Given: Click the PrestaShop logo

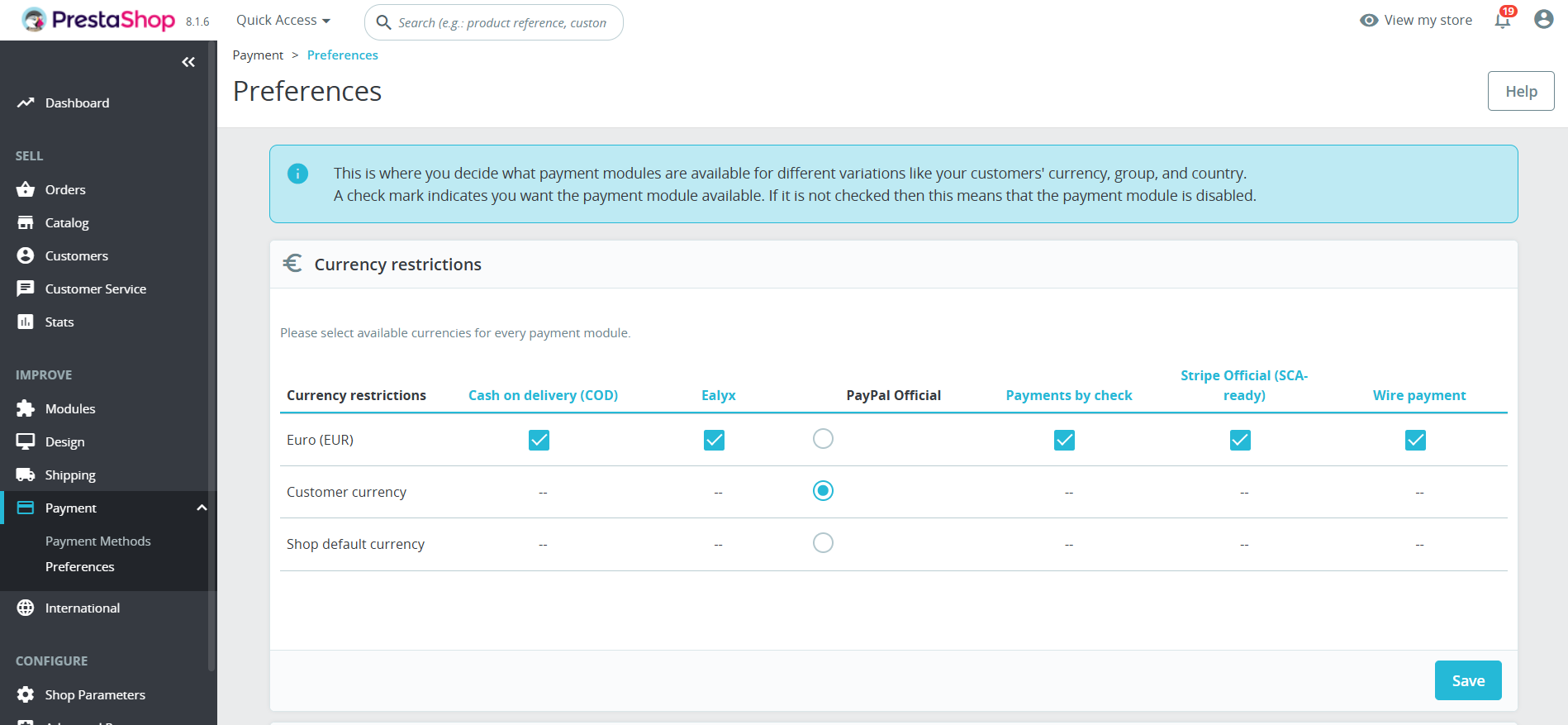Looking at the screenshot, I should (99, 20).
